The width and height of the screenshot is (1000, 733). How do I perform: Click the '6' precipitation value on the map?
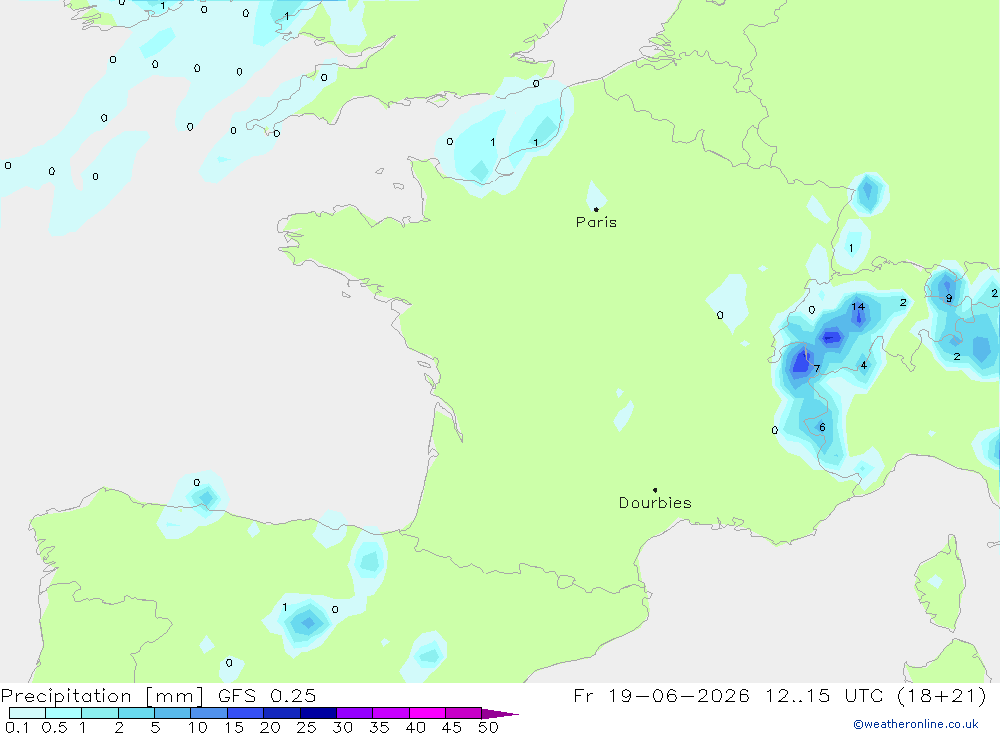(x=822, y=427)
